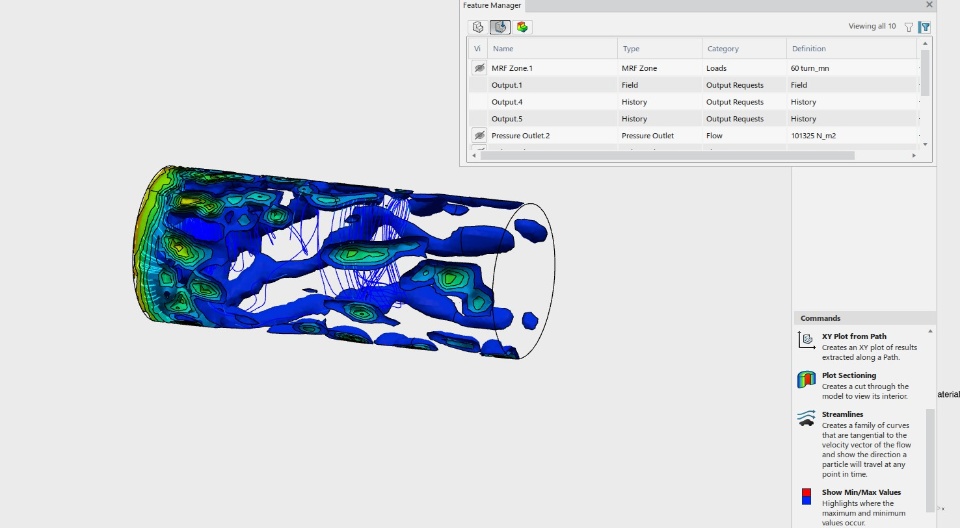
Task: Open the results features colored cube icon
Action: pos(522,27)
